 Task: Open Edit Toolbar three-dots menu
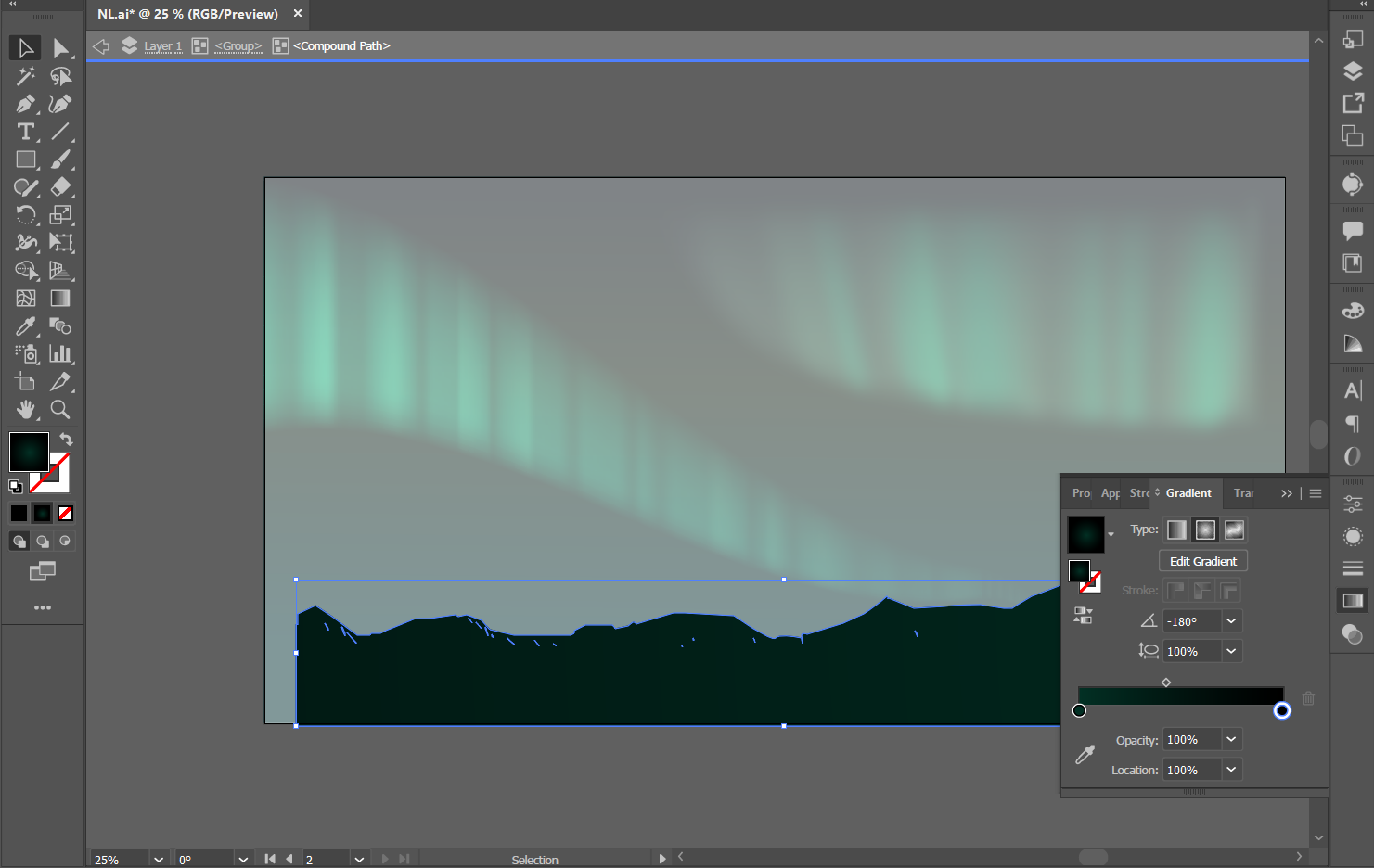[x=43, y=607]
